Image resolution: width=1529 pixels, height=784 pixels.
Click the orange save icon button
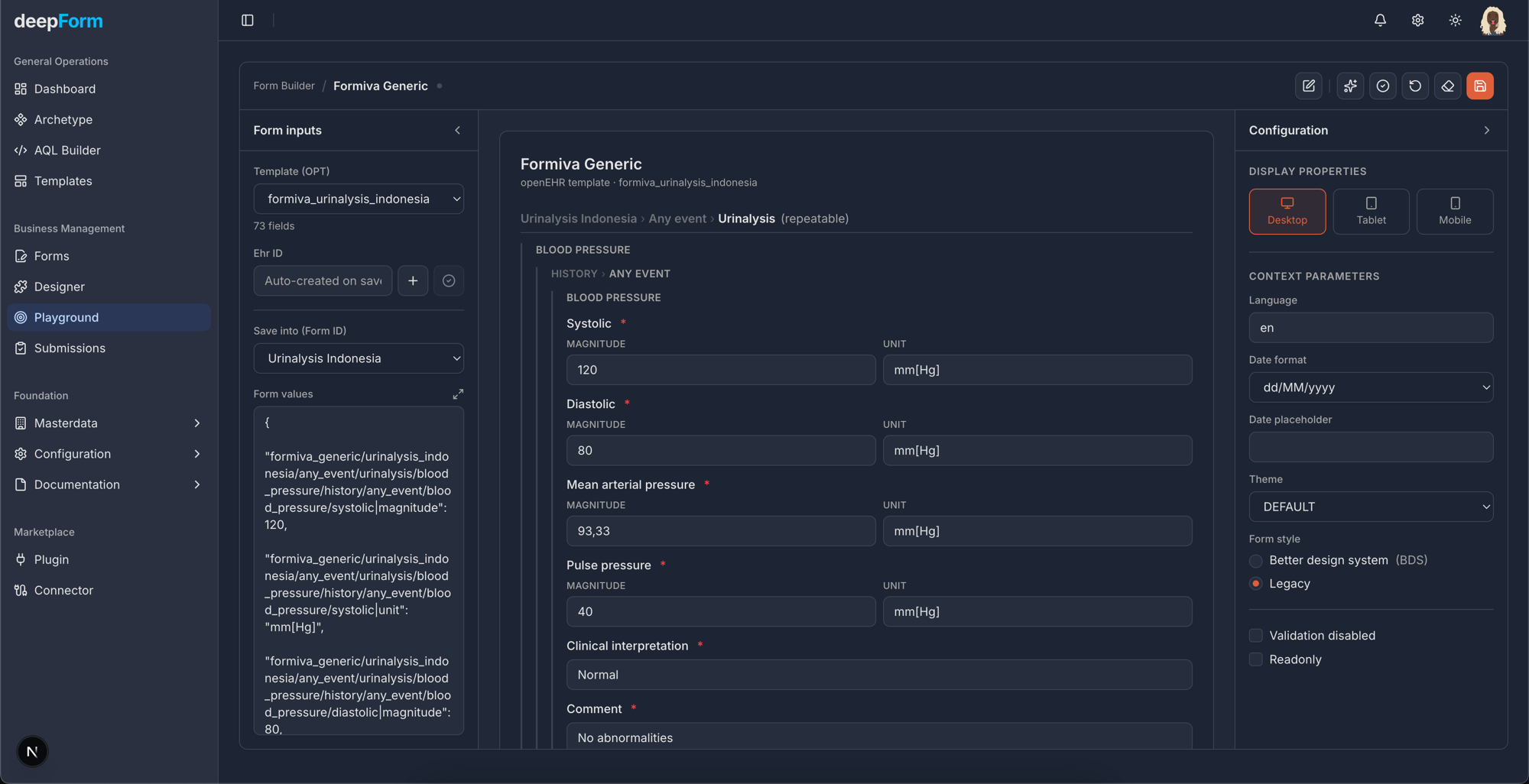tap(1480, 86)
